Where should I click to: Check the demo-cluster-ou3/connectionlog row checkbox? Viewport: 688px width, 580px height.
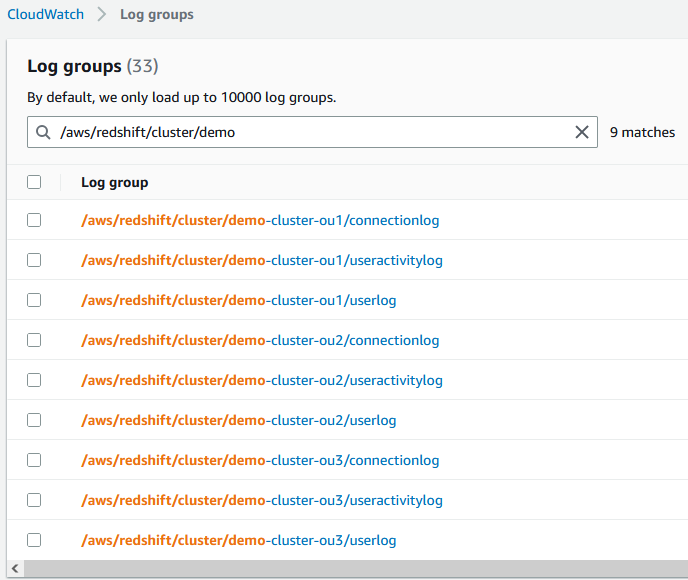click(34, 460)
